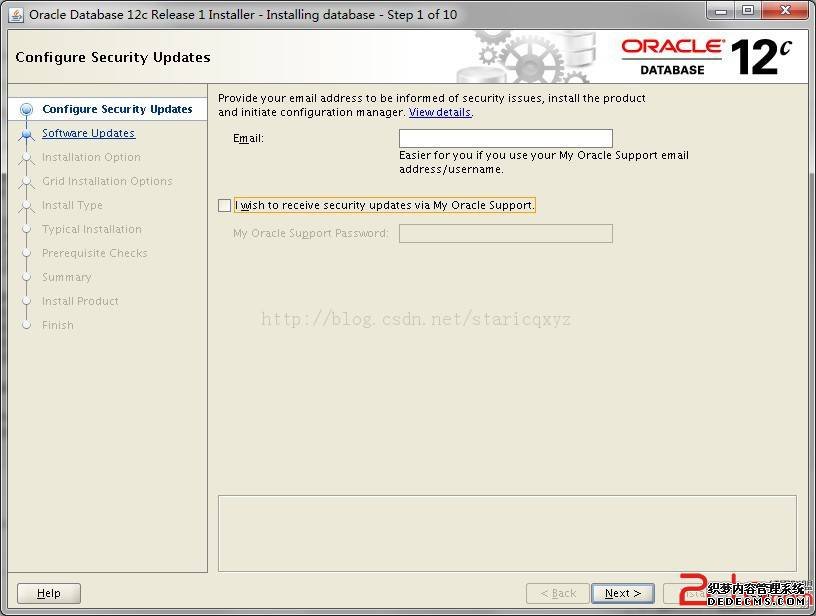Minimize the installer window

pos(721,11)
